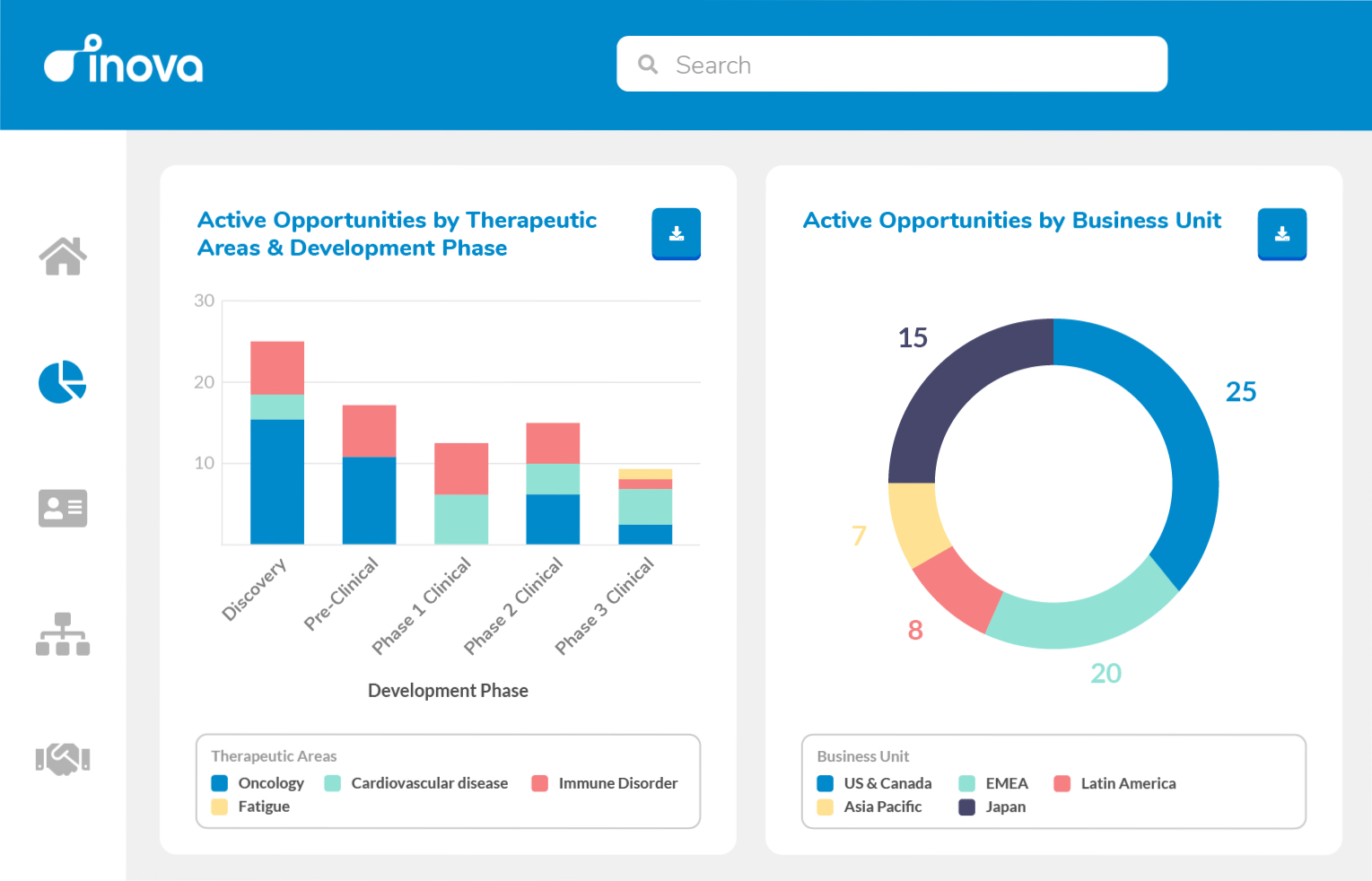Click the search magnifier icon
This screenshot has height=881, width=1372.
click(x=648, y=65)
